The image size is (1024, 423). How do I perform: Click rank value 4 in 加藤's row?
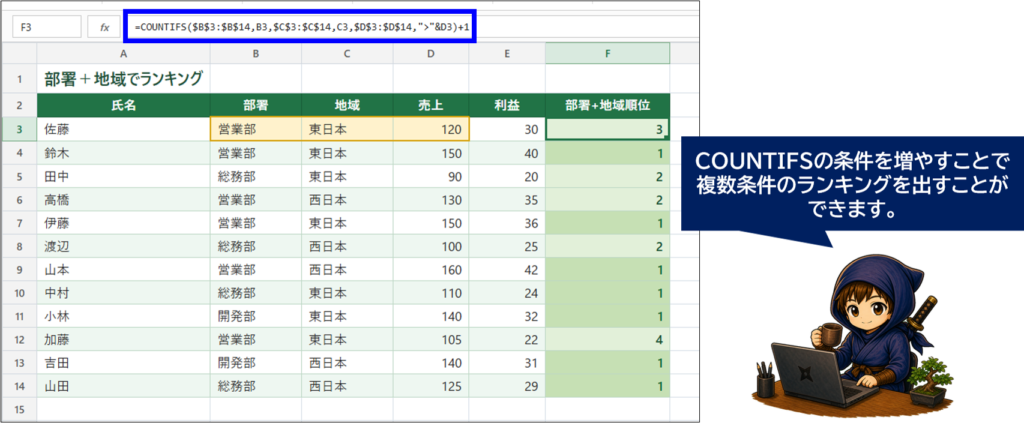[x=607, y=340]
